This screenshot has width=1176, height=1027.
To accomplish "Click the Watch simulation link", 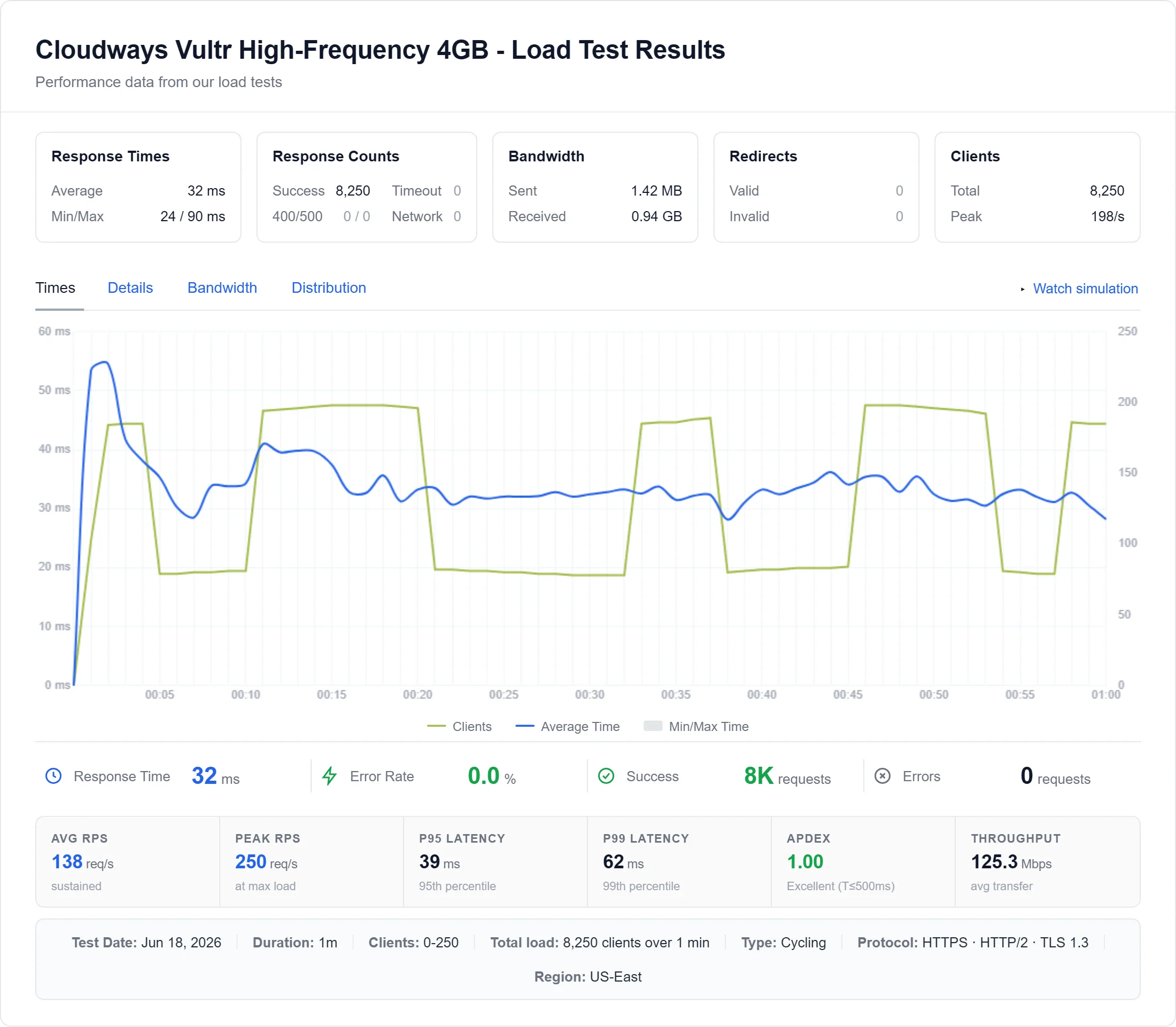I will coord(1085,289).
